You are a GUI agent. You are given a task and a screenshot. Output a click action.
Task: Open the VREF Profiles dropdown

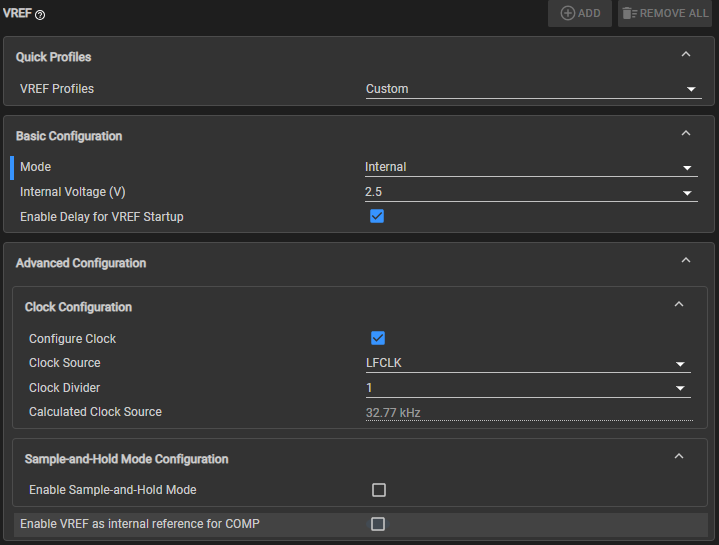534,89
